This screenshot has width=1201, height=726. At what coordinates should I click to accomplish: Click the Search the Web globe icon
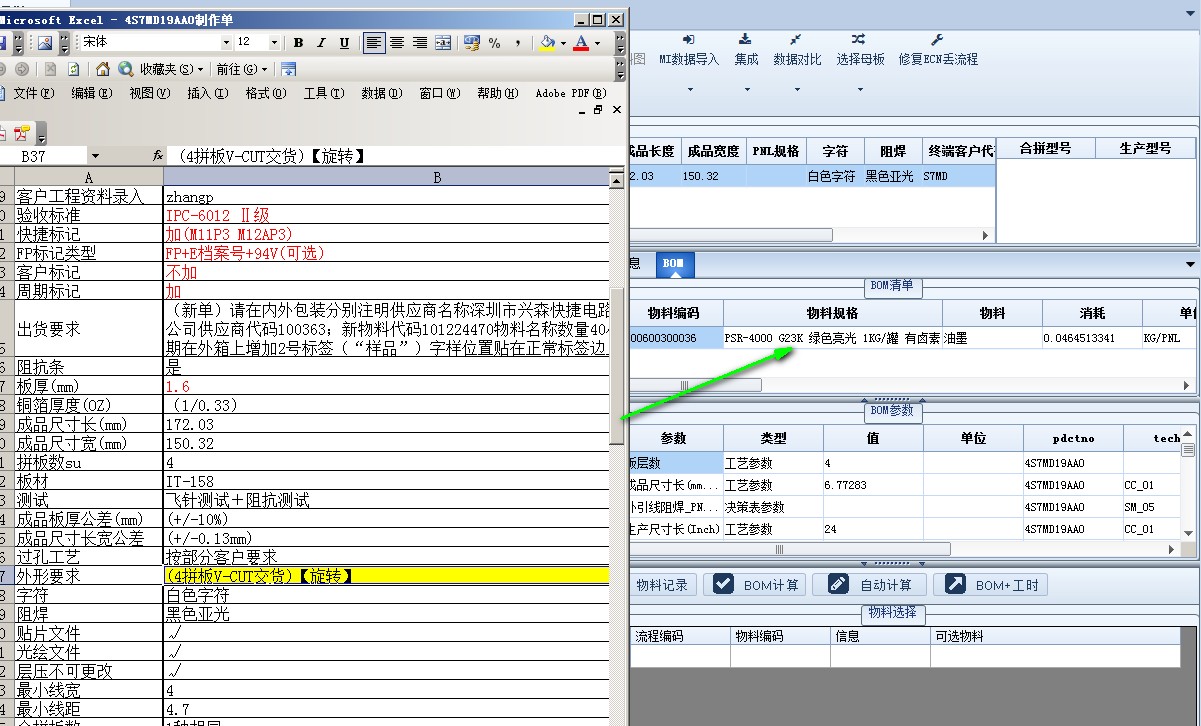click(x=126, y=69)
